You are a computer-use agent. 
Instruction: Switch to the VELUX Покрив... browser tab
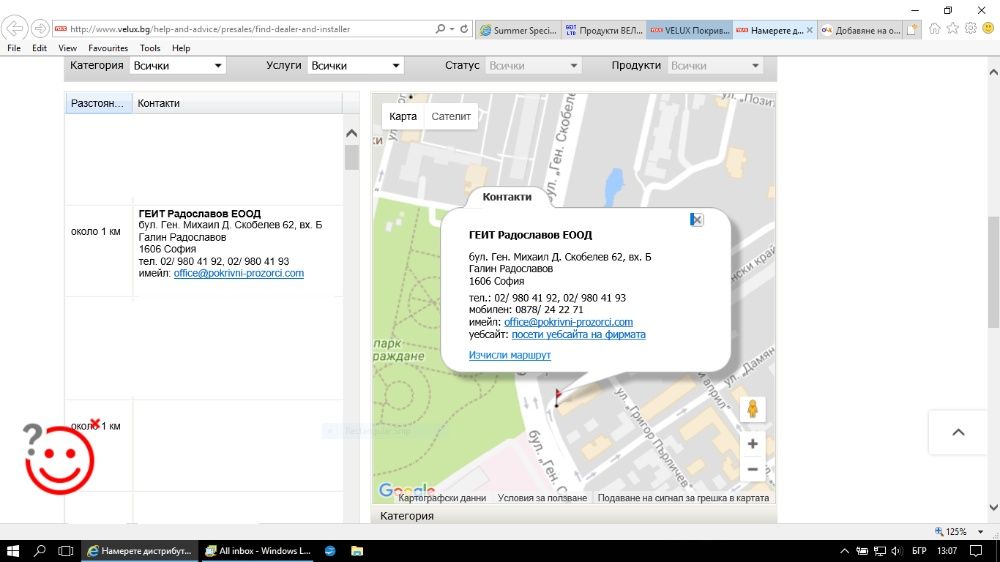pyautogui.click(x=690, y=30)
